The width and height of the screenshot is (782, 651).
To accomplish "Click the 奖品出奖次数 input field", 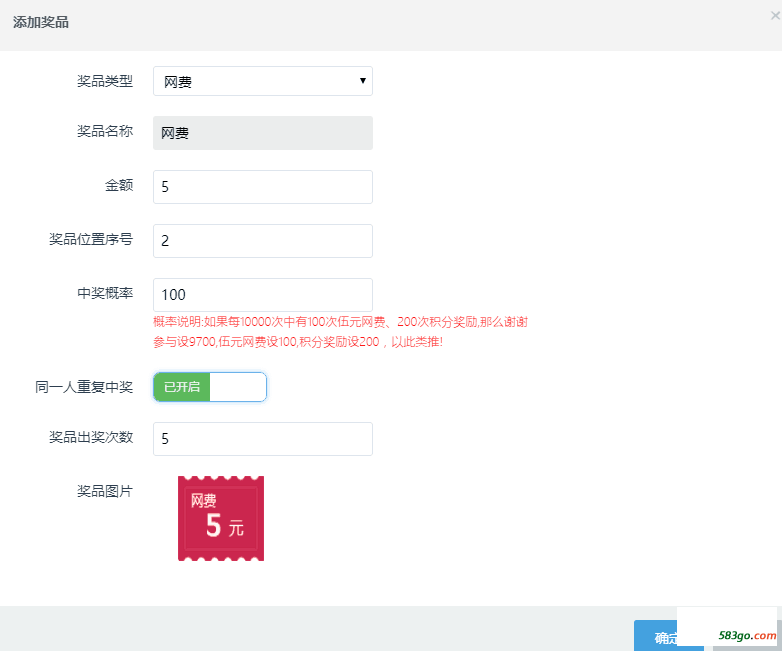I will pos(263,439).
